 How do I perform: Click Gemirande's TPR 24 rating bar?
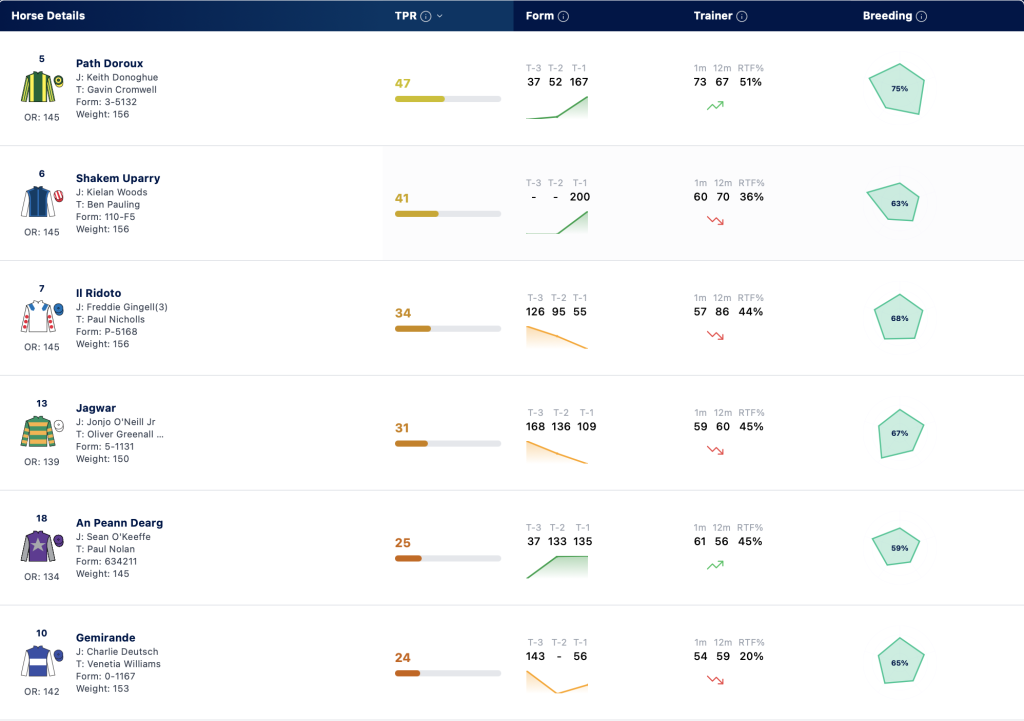click(x=448, y=673)
